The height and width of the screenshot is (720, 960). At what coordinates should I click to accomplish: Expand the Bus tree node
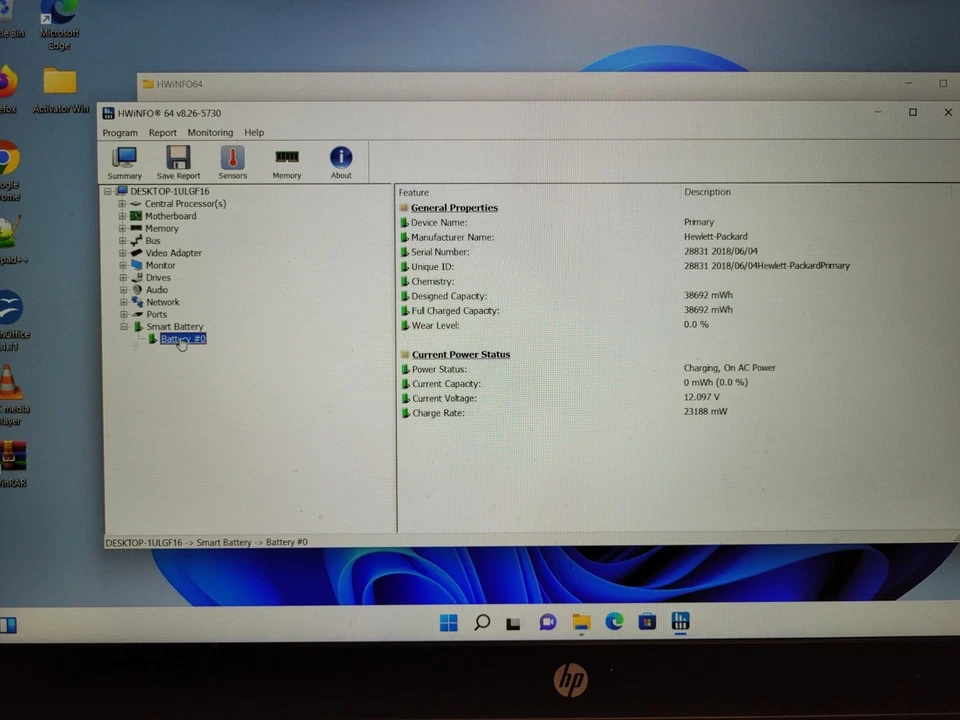tap(122, 240)
